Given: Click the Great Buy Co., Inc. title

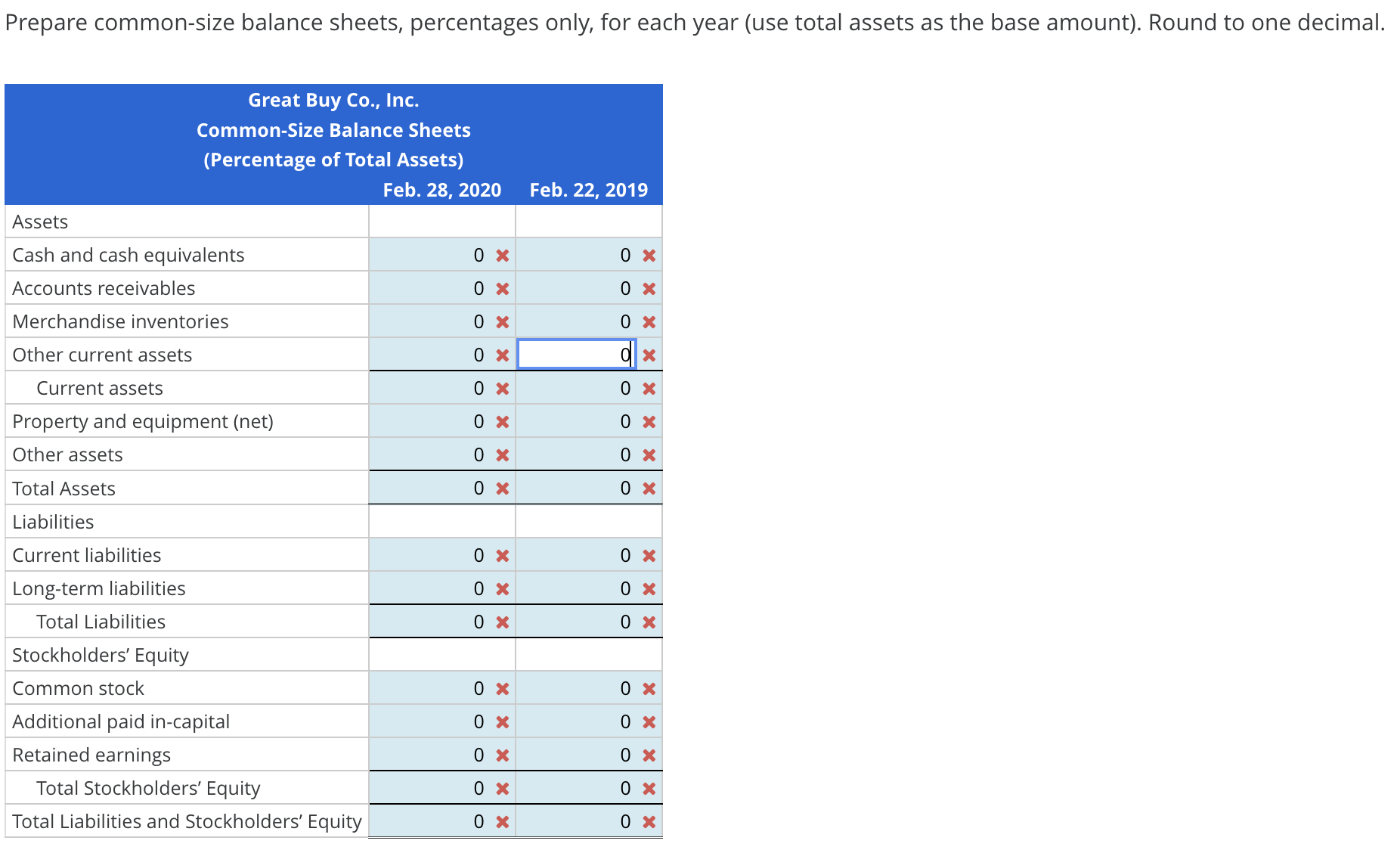Looking at the screenshot, I should point(333,100).
